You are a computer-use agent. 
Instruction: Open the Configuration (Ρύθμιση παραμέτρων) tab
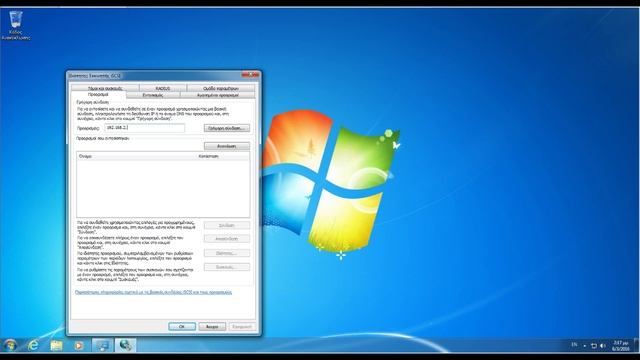[x=221, y=88]
